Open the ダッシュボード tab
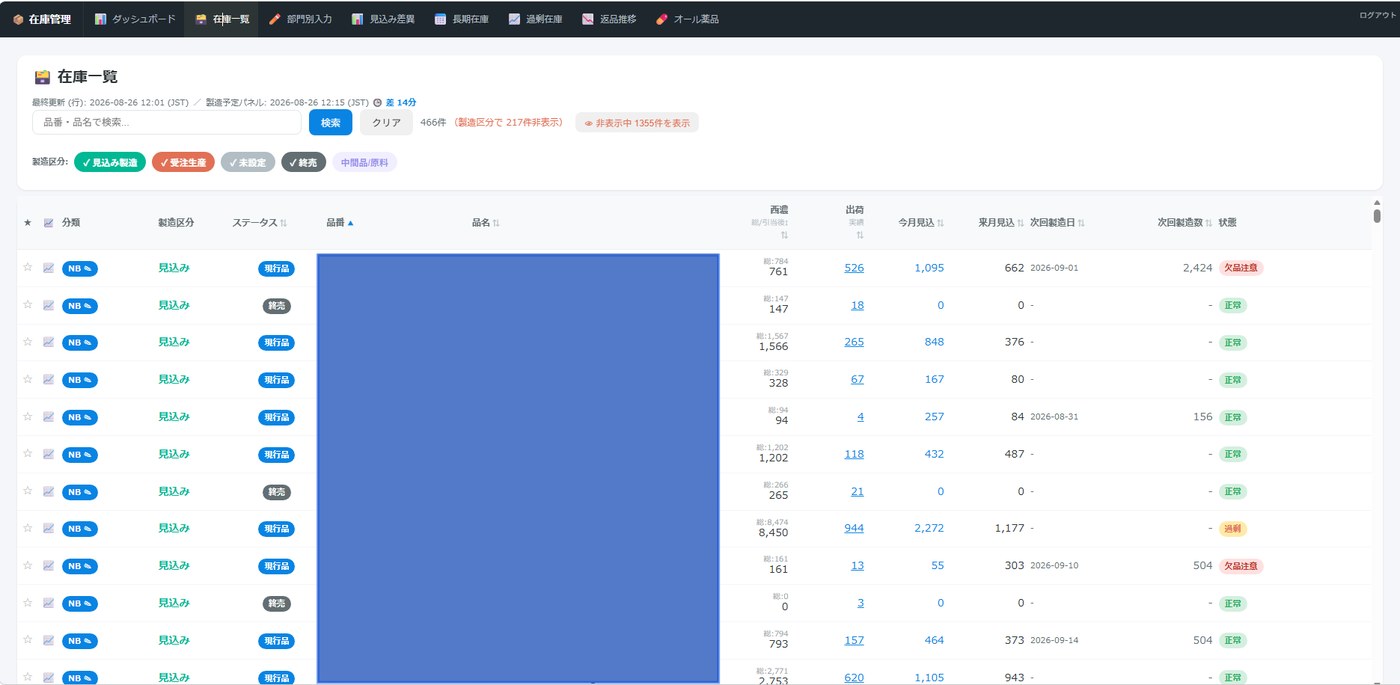 click(x=135, y=19)
